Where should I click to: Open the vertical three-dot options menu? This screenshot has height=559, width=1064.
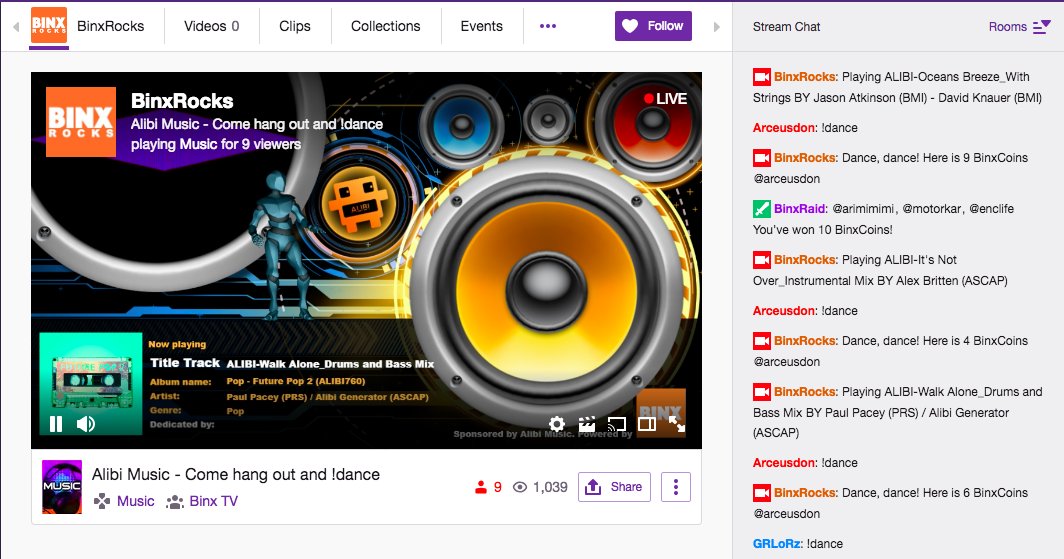[x=676, y=487]
